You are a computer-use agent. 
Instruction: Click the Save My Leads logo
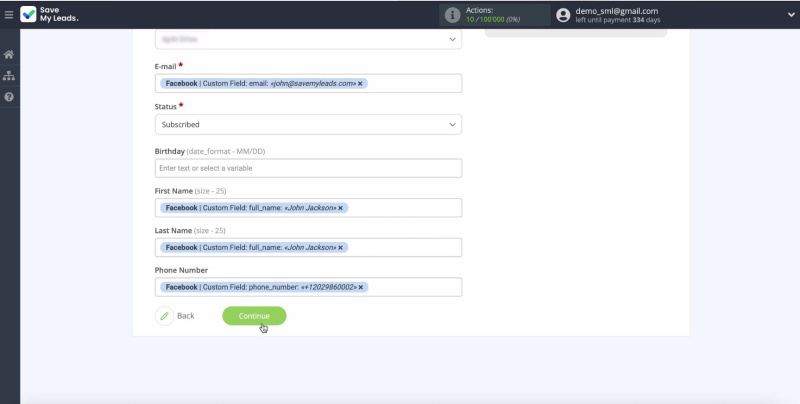pyautogui.click(x=49, y=14)
